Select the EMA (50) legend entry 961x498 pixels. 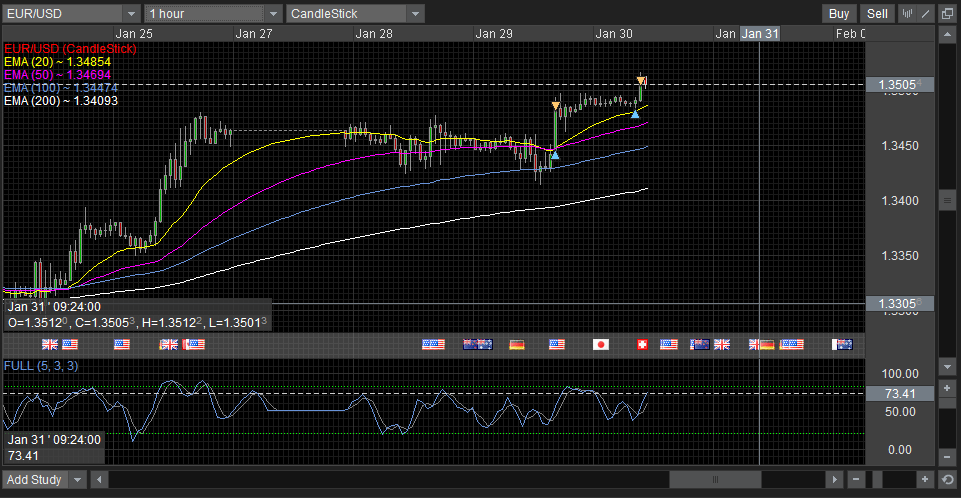pyautogui.click(x=57, y=75)
